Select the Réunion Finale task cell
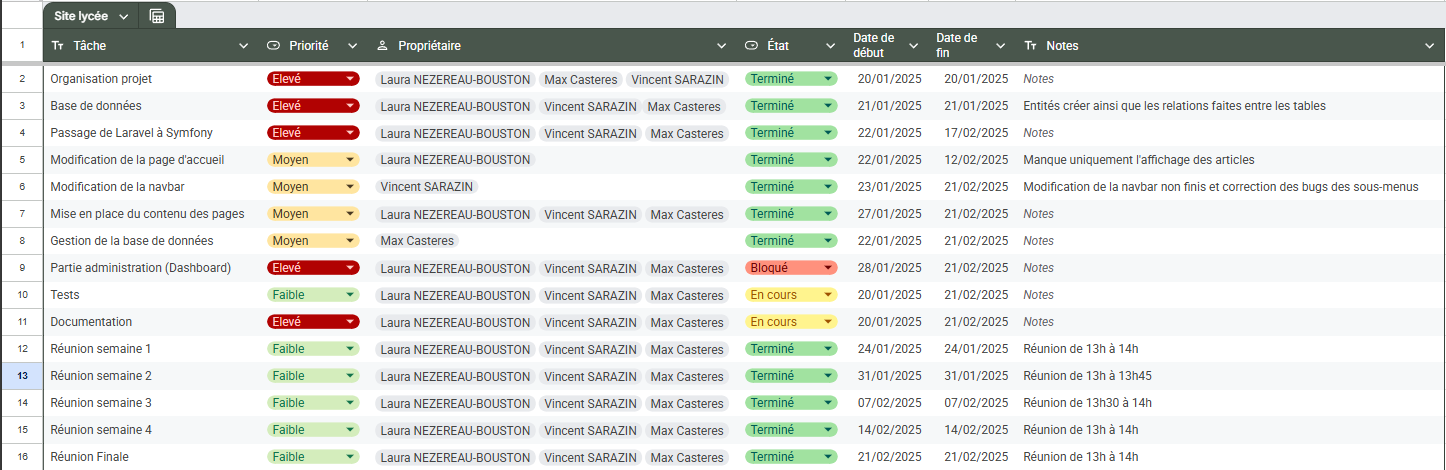The height and width of the screenshot is (470, 1446). click(x=150, y=457)
